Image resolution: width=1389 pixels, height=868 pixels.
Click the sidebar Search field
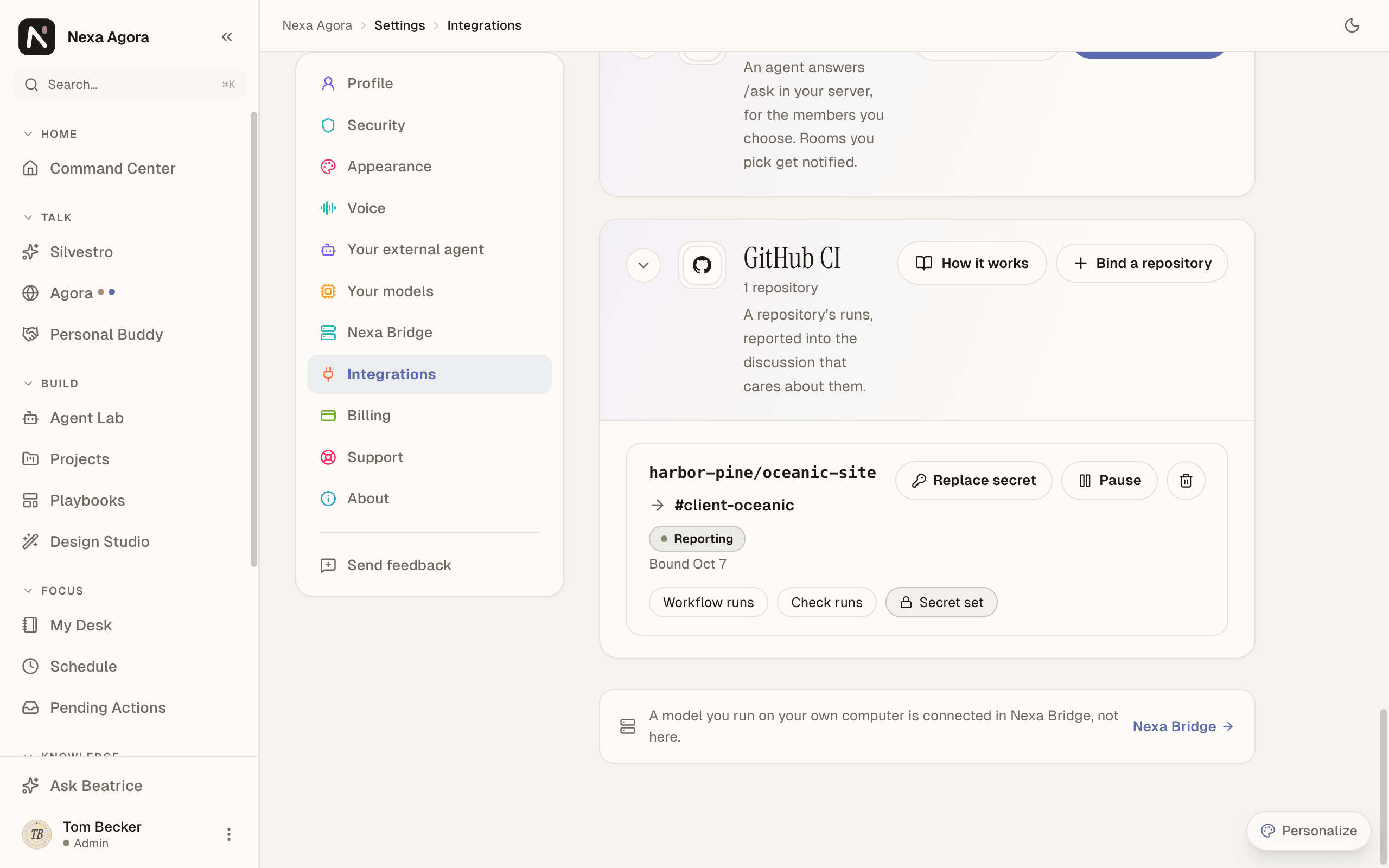pos(130,85)
